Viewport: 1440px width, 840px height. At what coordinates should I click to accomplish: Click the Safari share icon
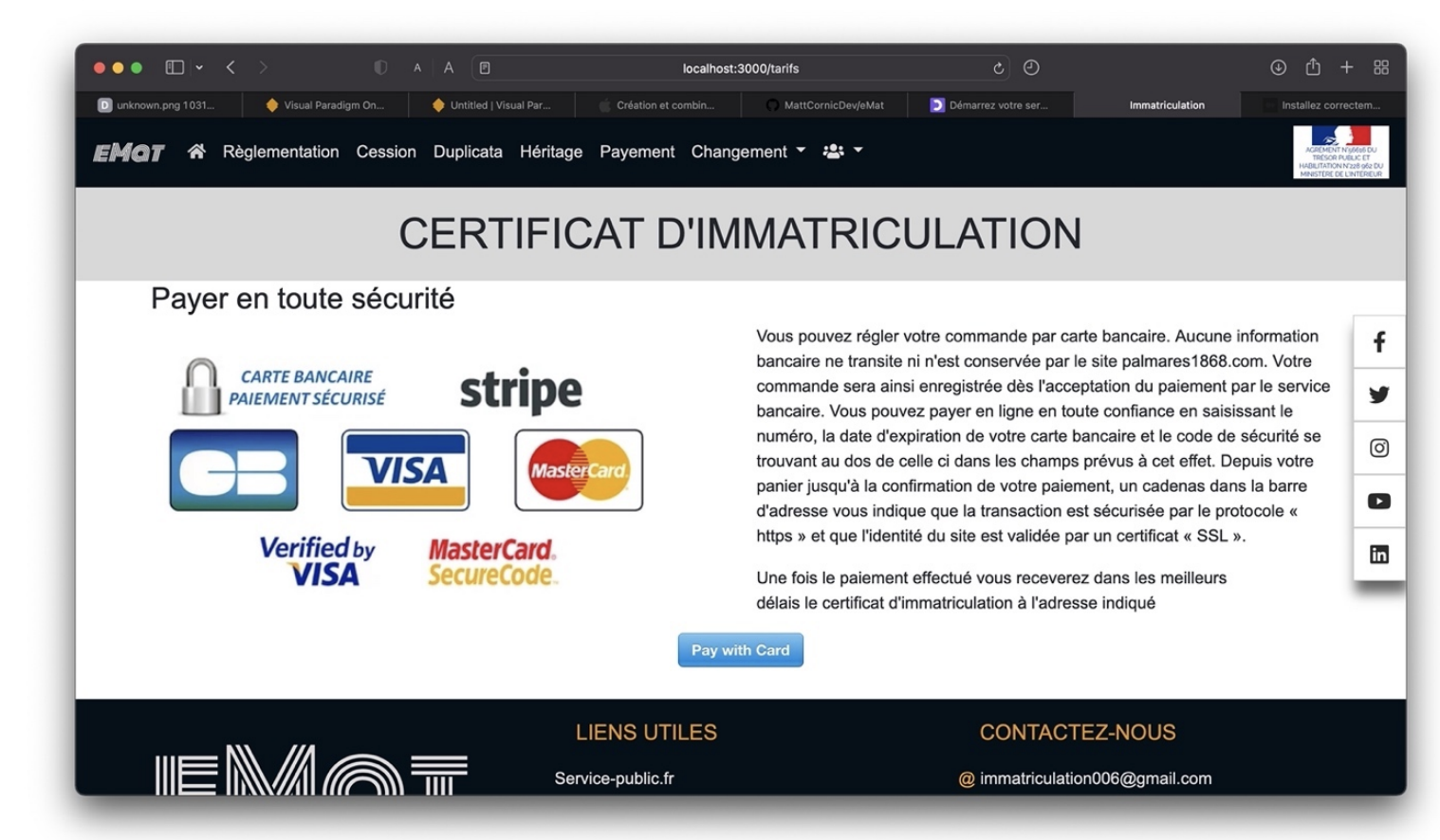(1313, 66)
